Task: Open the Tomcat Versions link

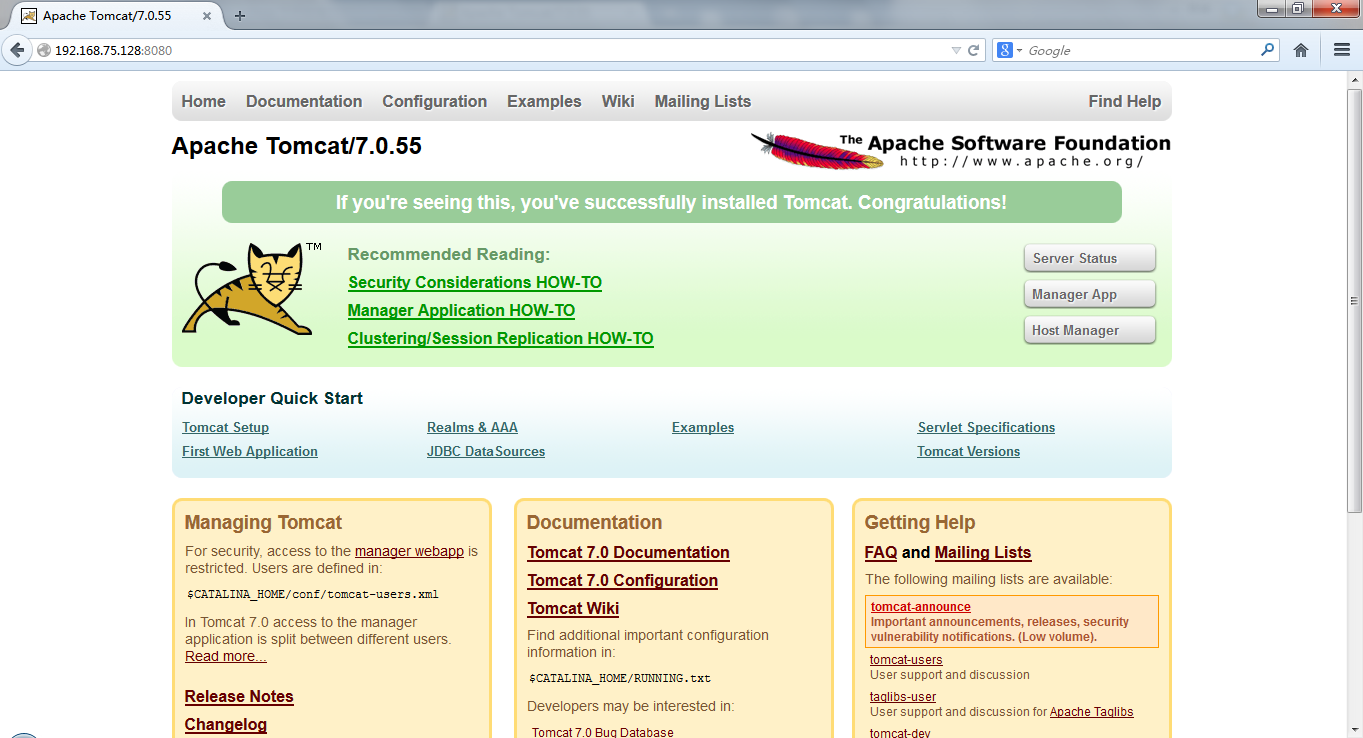Action: 969,451
